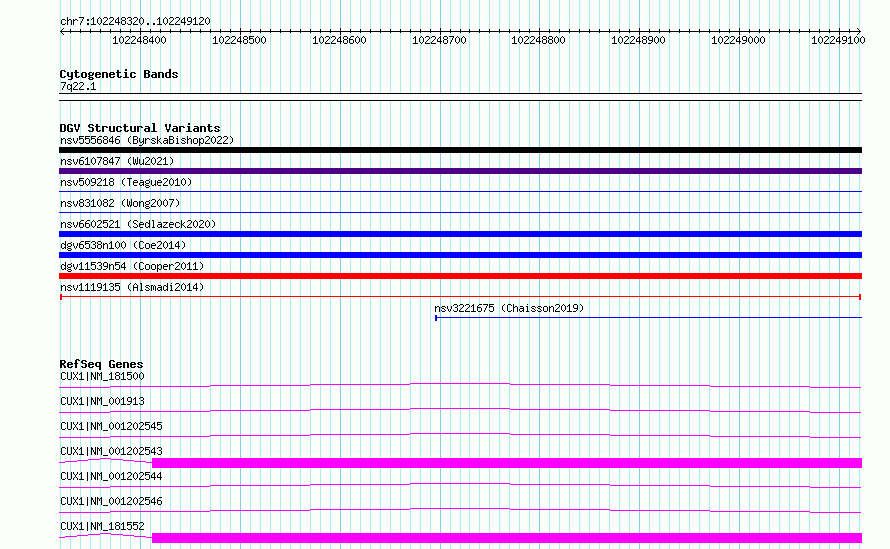Open the DGV Structural Variants track heading
This screenshot has width=890, height=549.
pyautogui.click(x=140, y=128)
